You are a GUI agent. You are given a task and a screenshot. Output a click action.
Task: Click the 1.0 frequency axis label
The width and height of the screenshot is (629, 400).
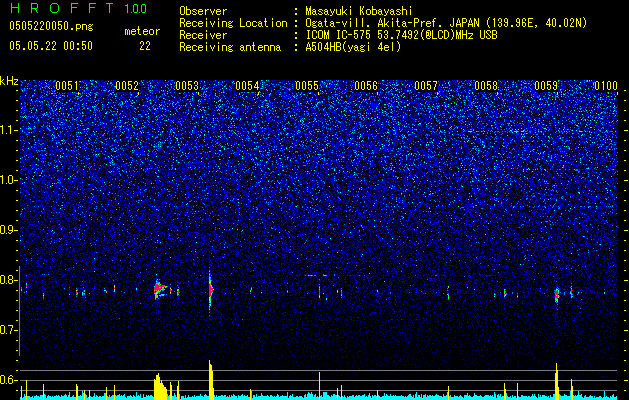(x=9, y=180)
